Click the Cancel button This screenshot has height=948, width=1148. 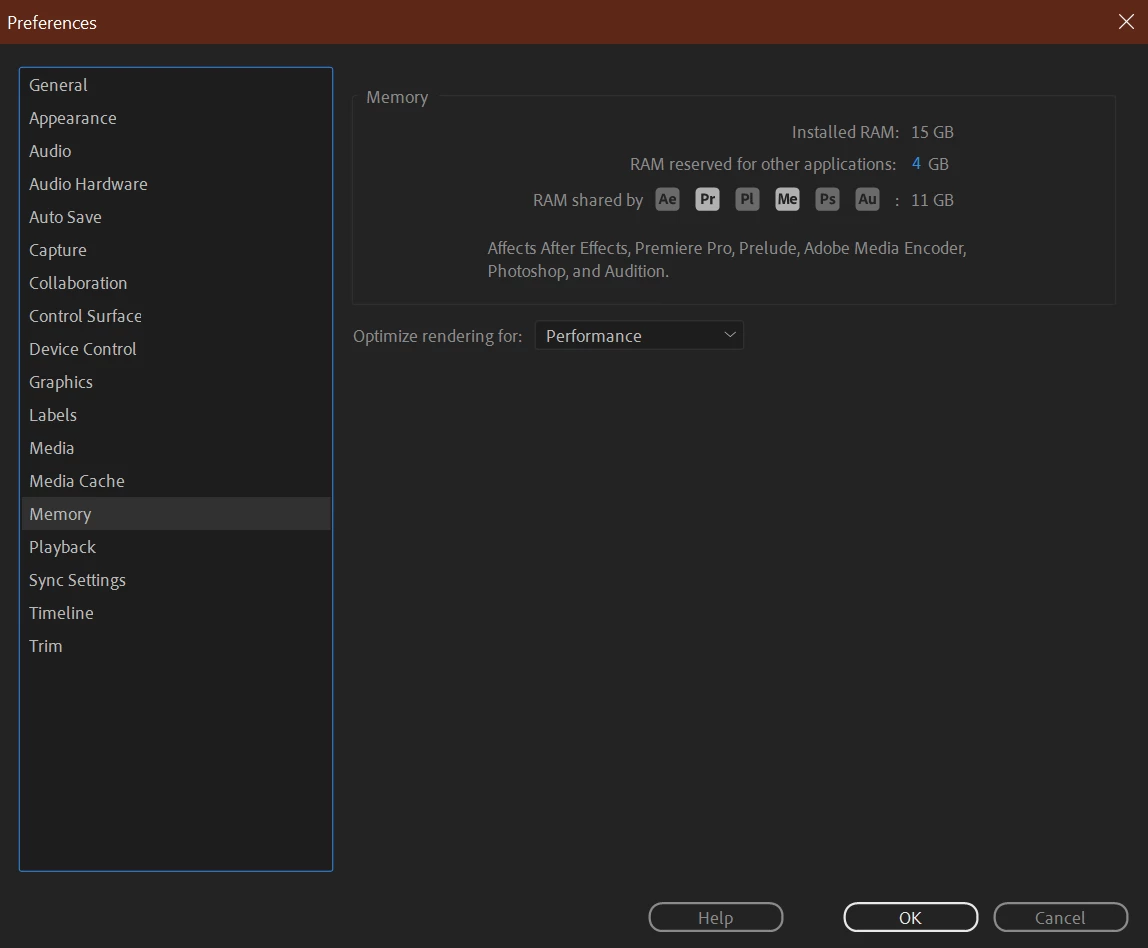tap(1060, 917)
